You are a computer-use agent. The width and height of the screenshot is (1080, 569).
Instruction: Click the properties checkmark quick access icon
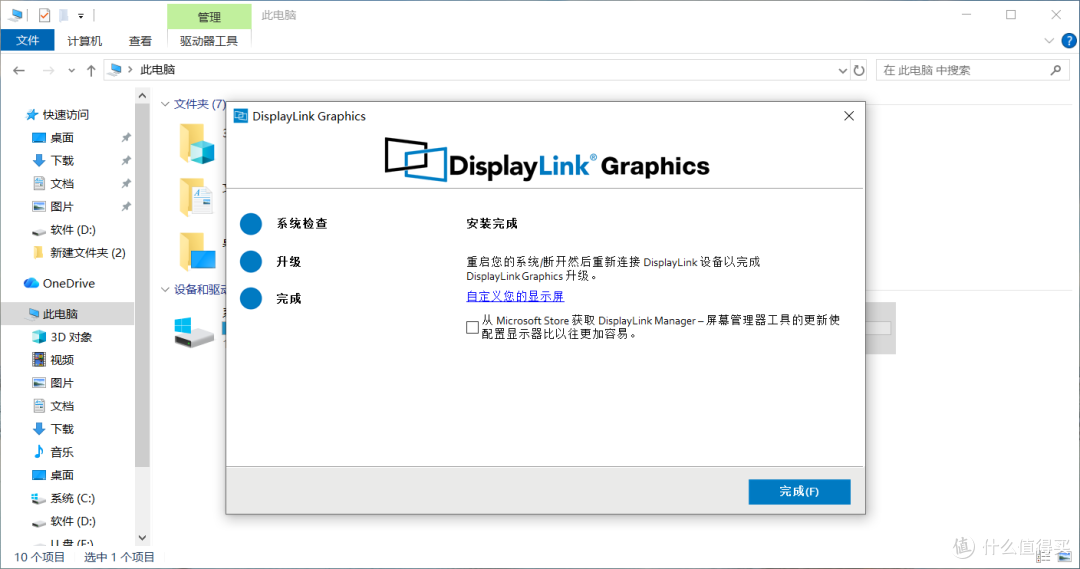click(x=44, y=14)
